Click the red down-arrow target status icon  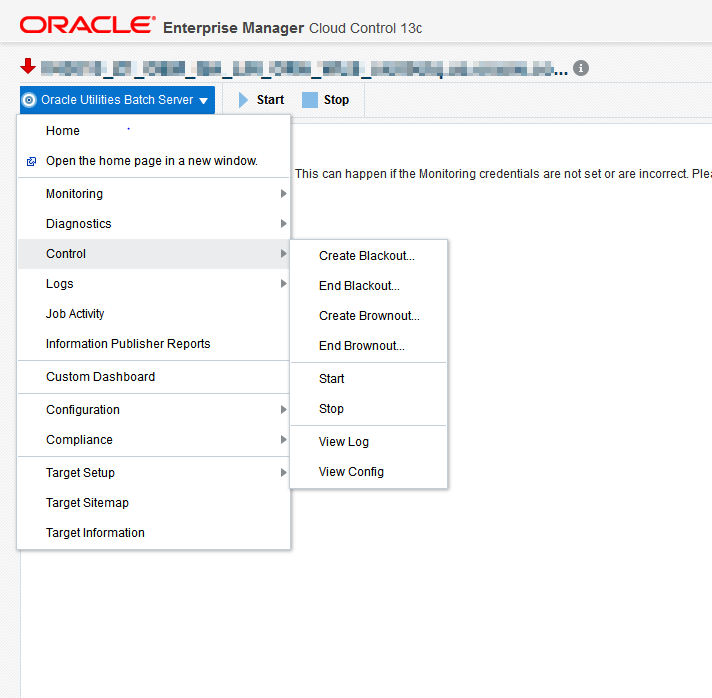tap(28, 66)
